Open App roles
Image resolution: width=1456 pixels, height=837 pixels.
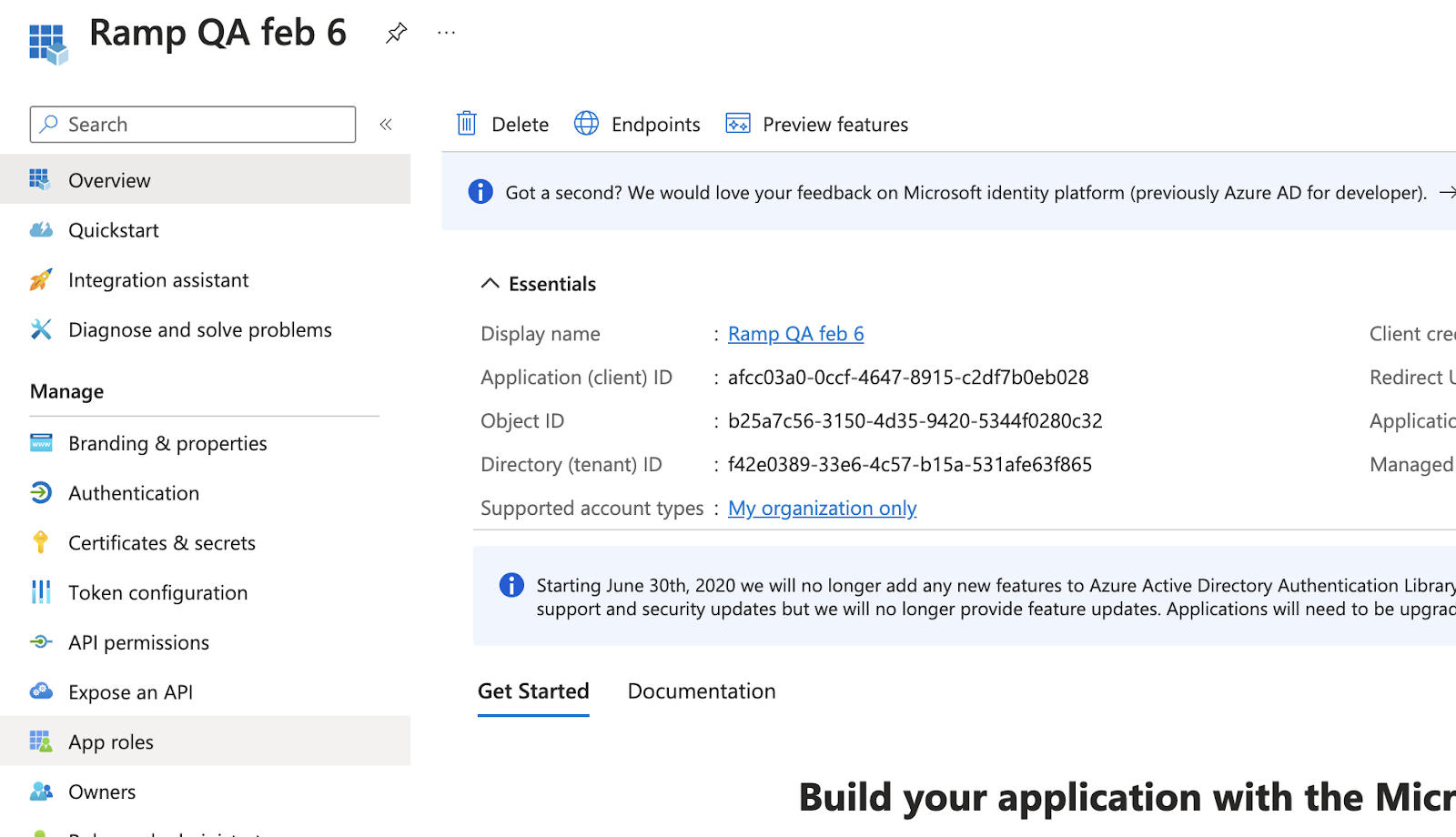(x=206, y=741)
